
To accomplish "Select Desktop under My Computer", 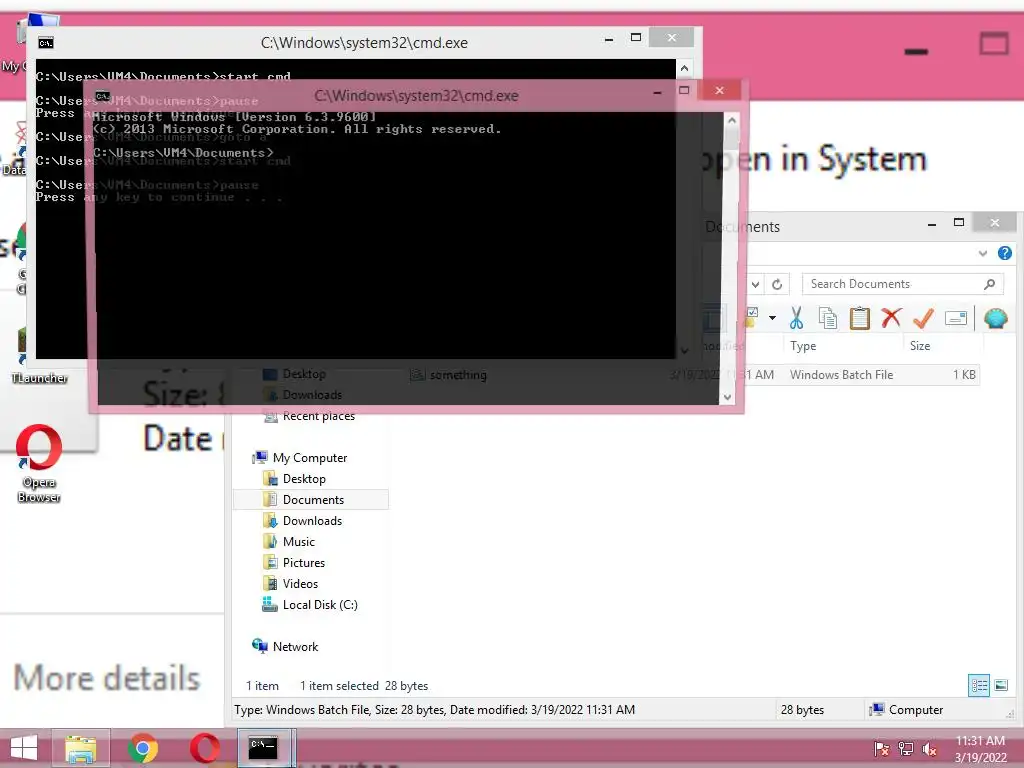I will 304,479.
